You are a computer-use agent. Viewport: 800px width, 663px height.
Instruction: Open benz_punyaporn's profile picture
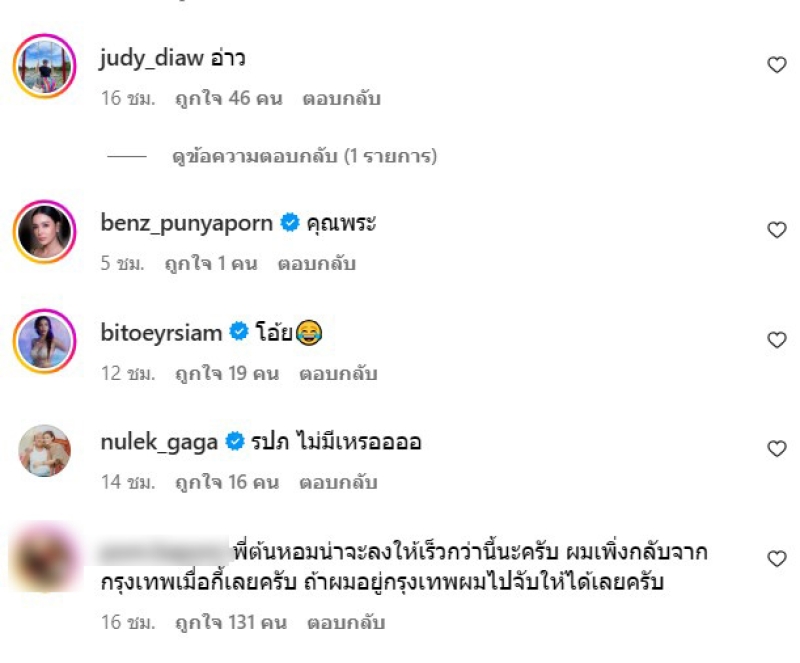coord(45,231)
